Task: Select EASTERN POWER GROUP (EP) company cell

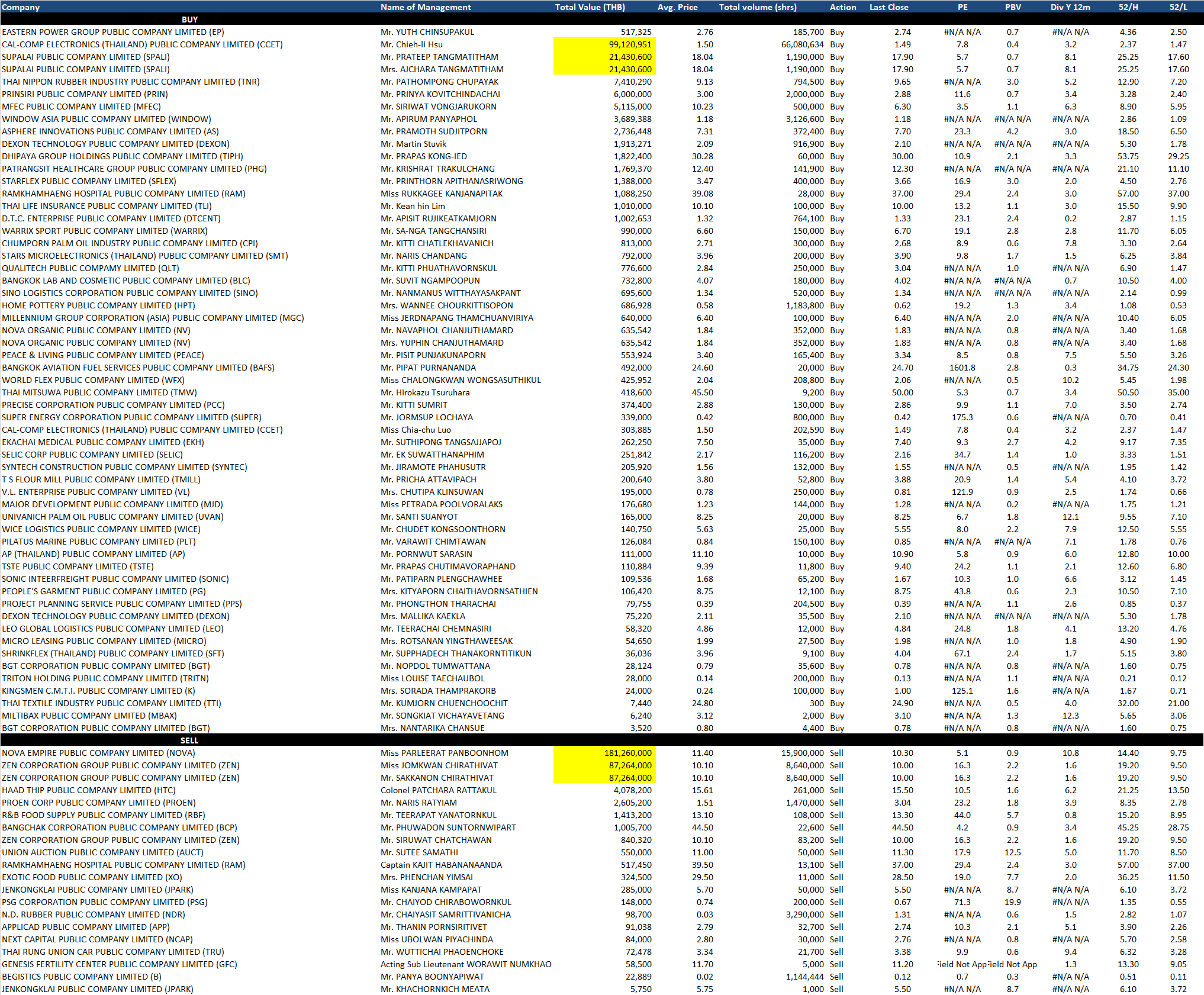Action: point(113,32)
